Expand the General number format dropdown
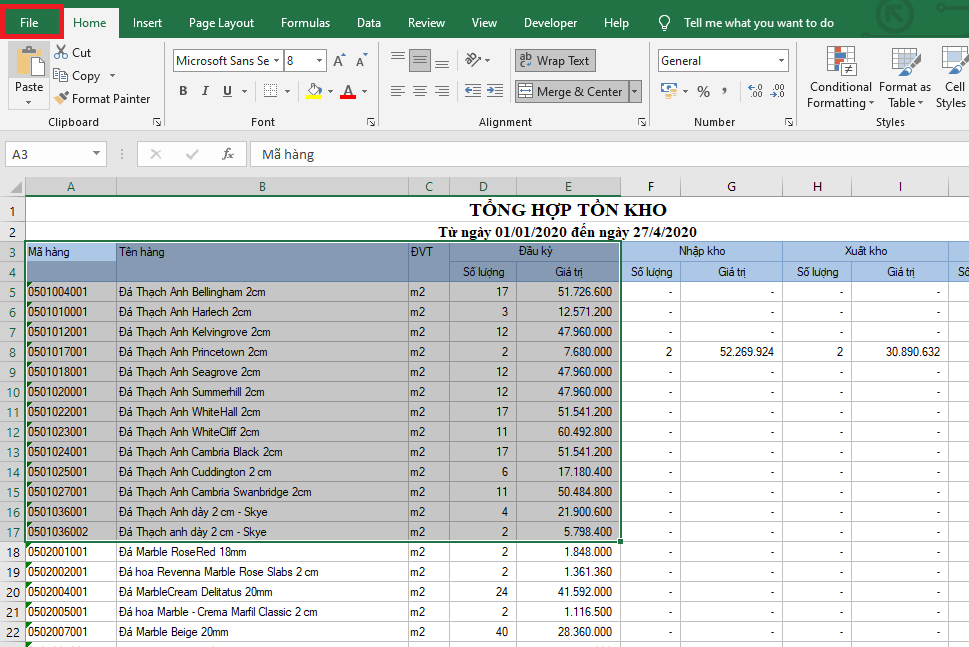This screenshot has width=969, height=647. click(x=782, y=61)
